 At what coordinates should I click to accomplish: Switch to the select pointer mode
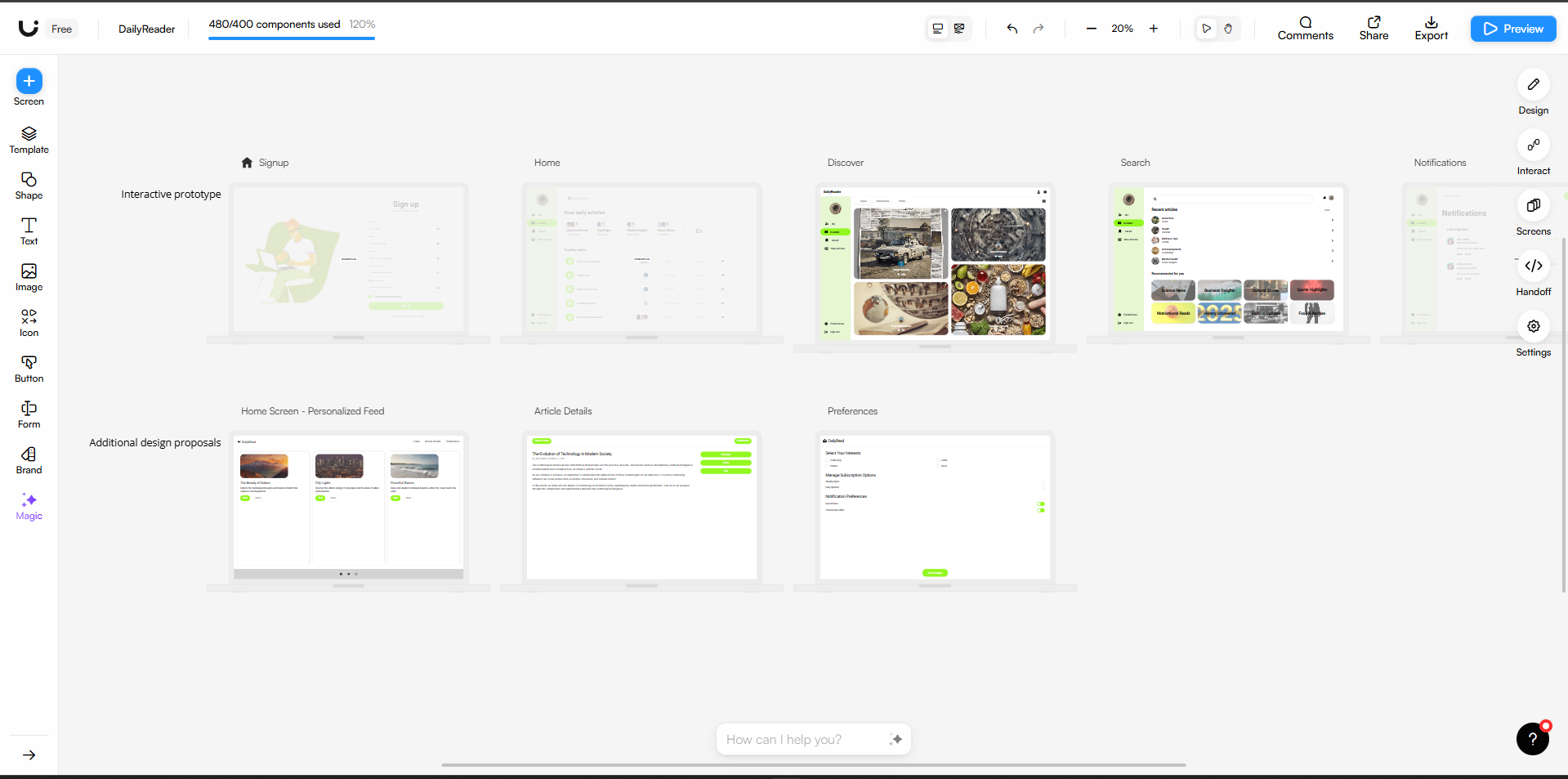1206,29
